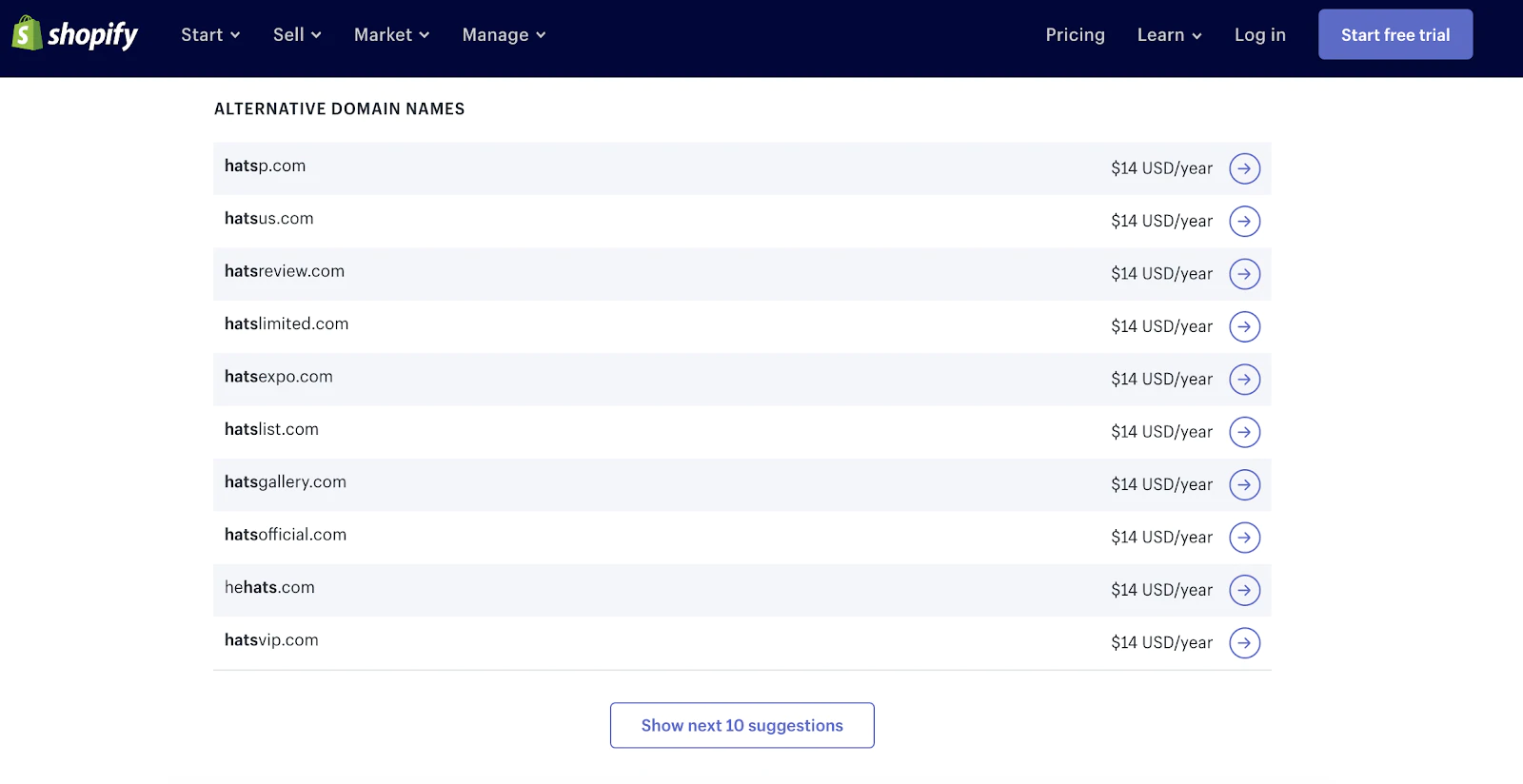Click arrow icon for hatsgallery.com
Screen dimensions: 1523x784
coord(1244,485)
